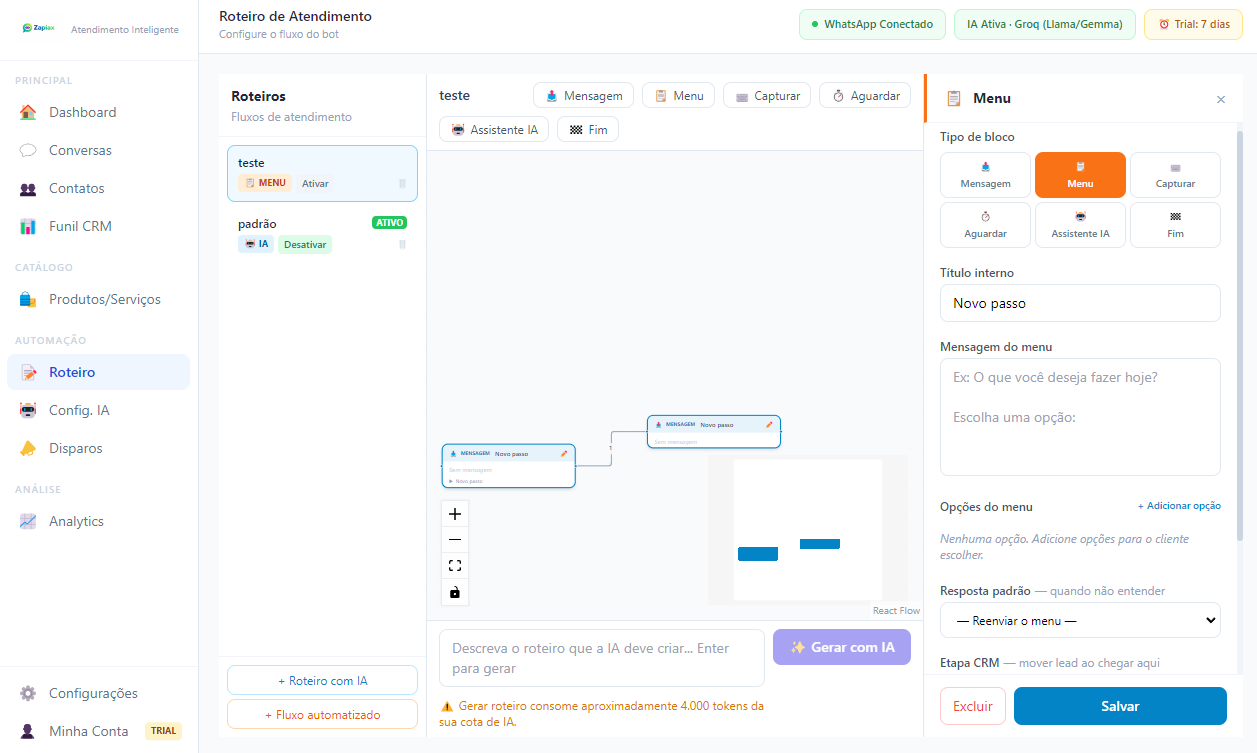Close the Menu properties panel
Viewport: 1257px width, 753px height.
click(1220, 99)
